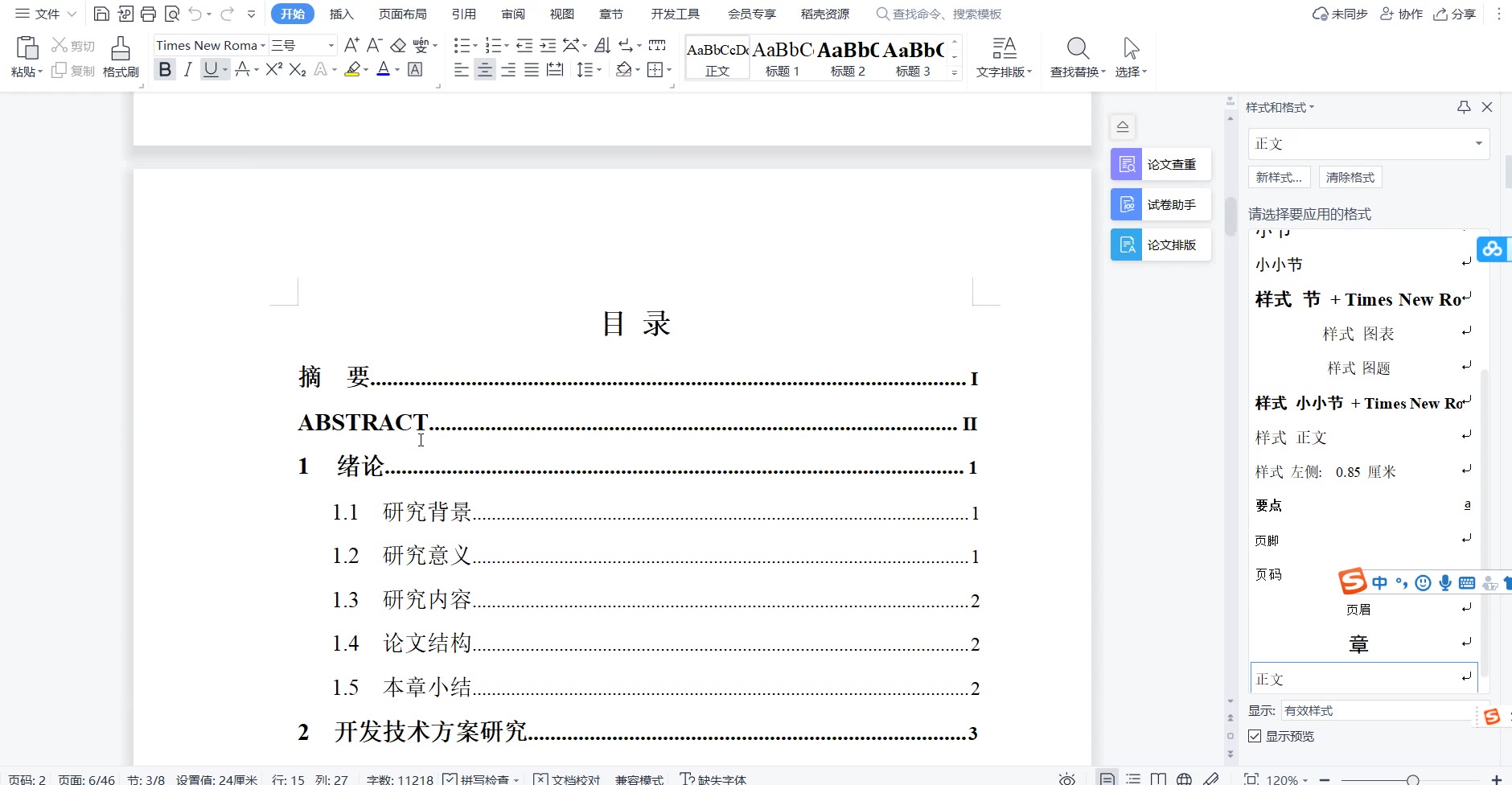Toggle center text alignment
1512x785 pixels.
(484, 70)
